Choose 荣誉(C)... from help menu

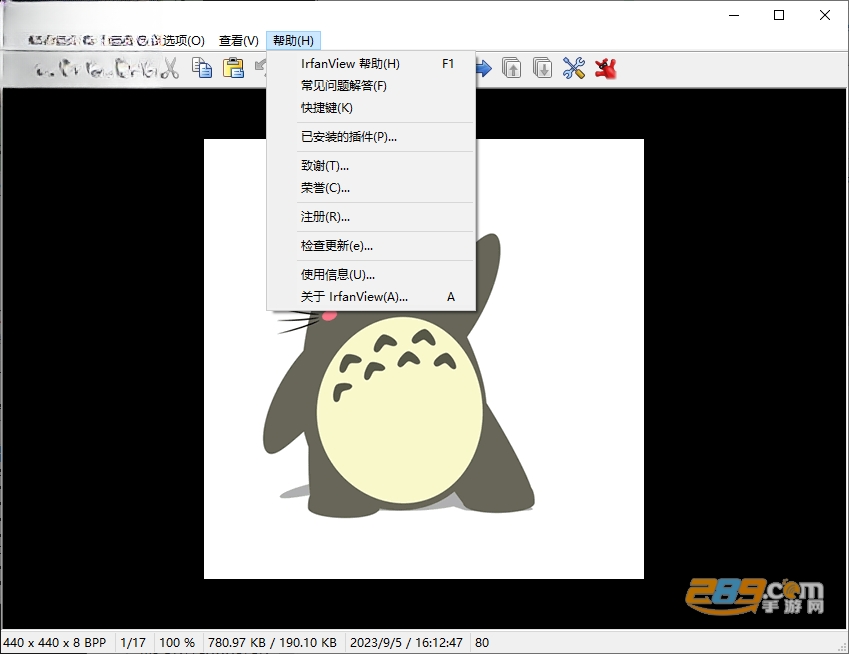coord(371,188)
